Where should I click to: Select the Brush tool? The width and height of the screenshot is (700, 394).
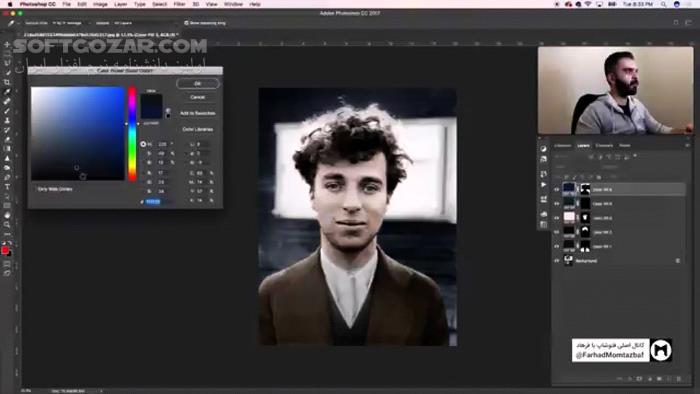coord(7,111)
